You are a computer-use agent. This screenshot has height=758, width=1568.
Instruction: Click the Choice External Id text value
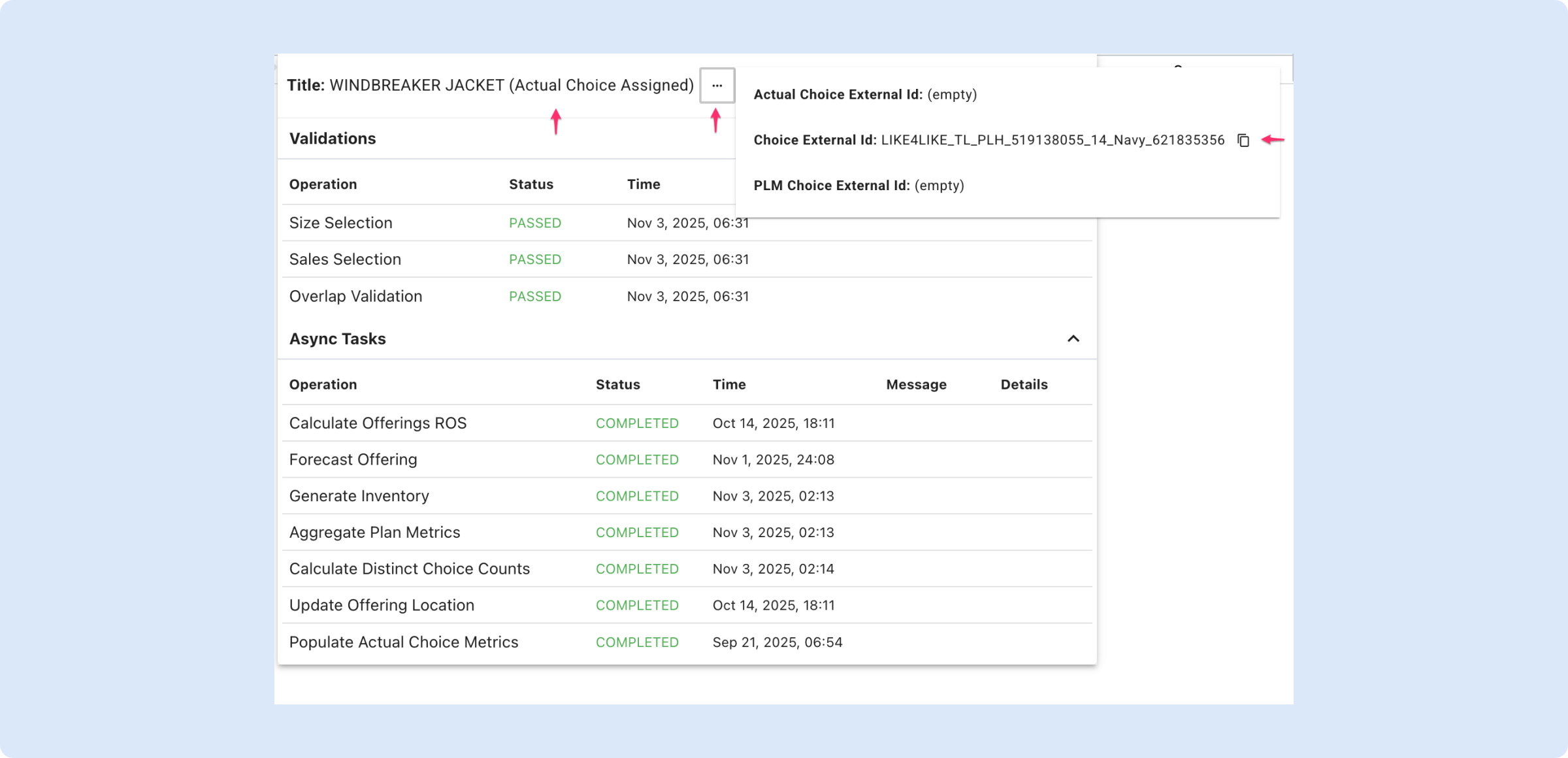(1052, 140)
